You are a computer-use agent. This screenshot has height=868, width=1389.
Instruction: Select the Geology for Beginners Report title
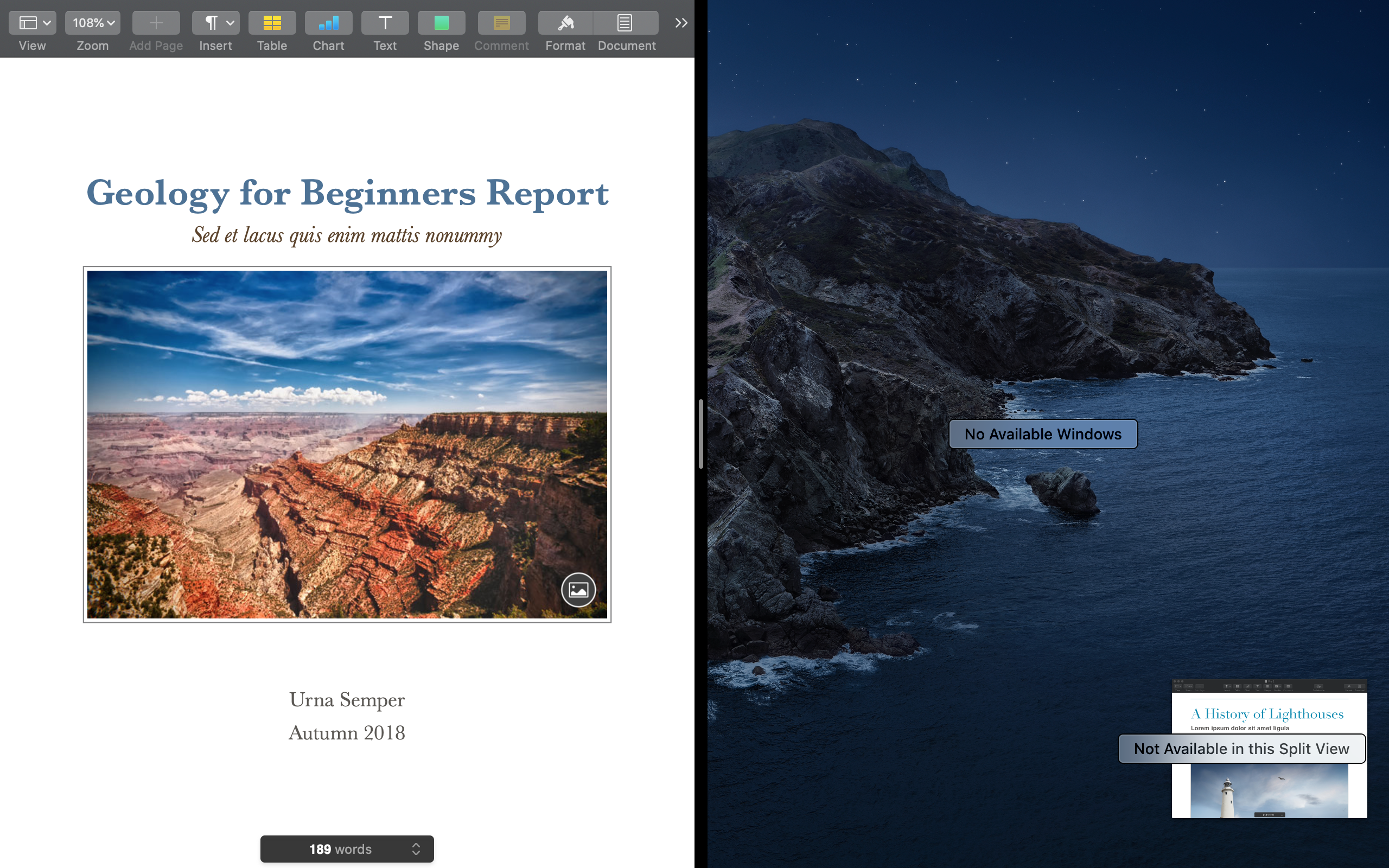(x=347, y=193)
